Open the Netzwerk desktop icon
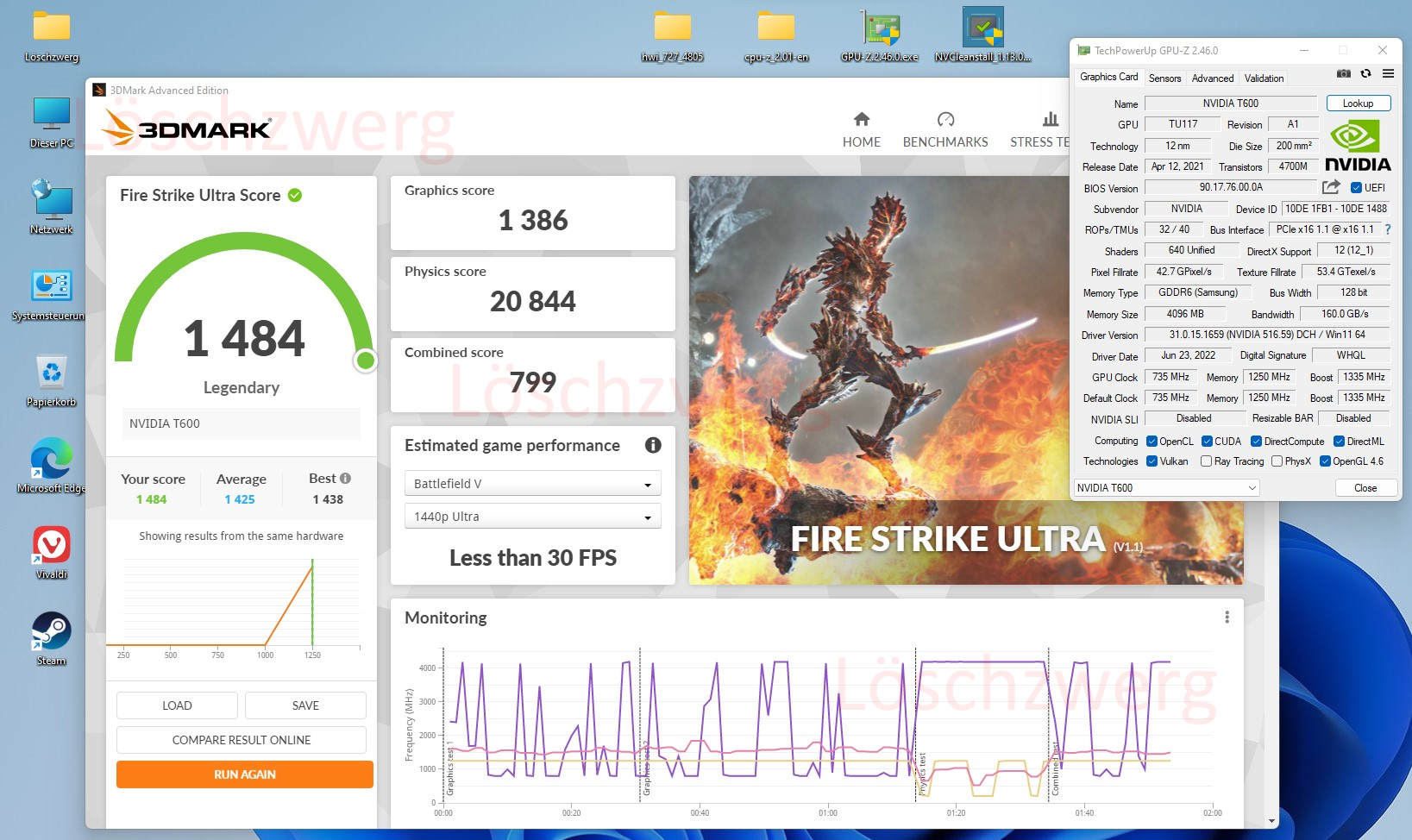The image size is (1412, 840). coord(52,208)
